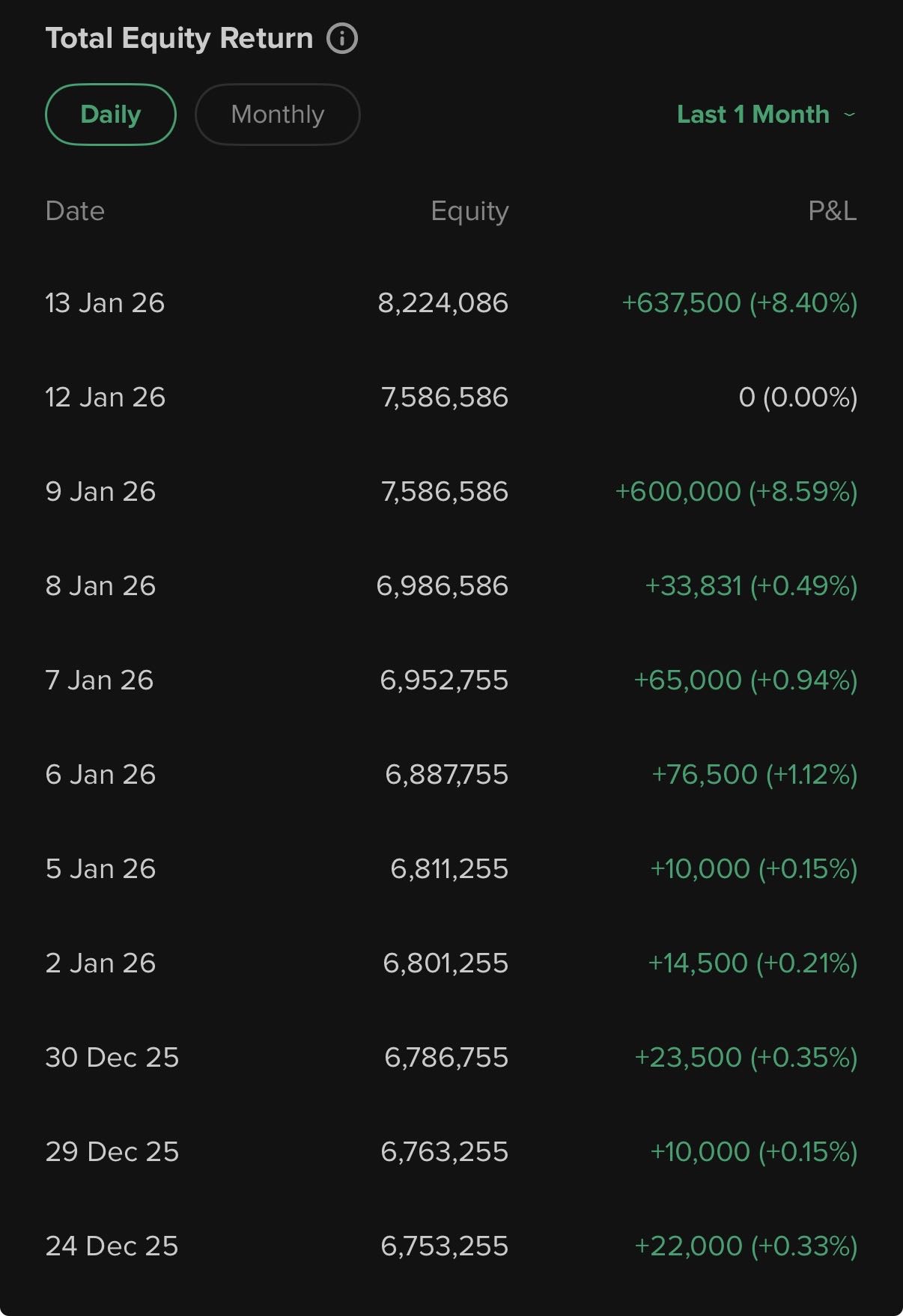
Task: Click the chevron beside Last 1 Month
Action: click(849, 115)
